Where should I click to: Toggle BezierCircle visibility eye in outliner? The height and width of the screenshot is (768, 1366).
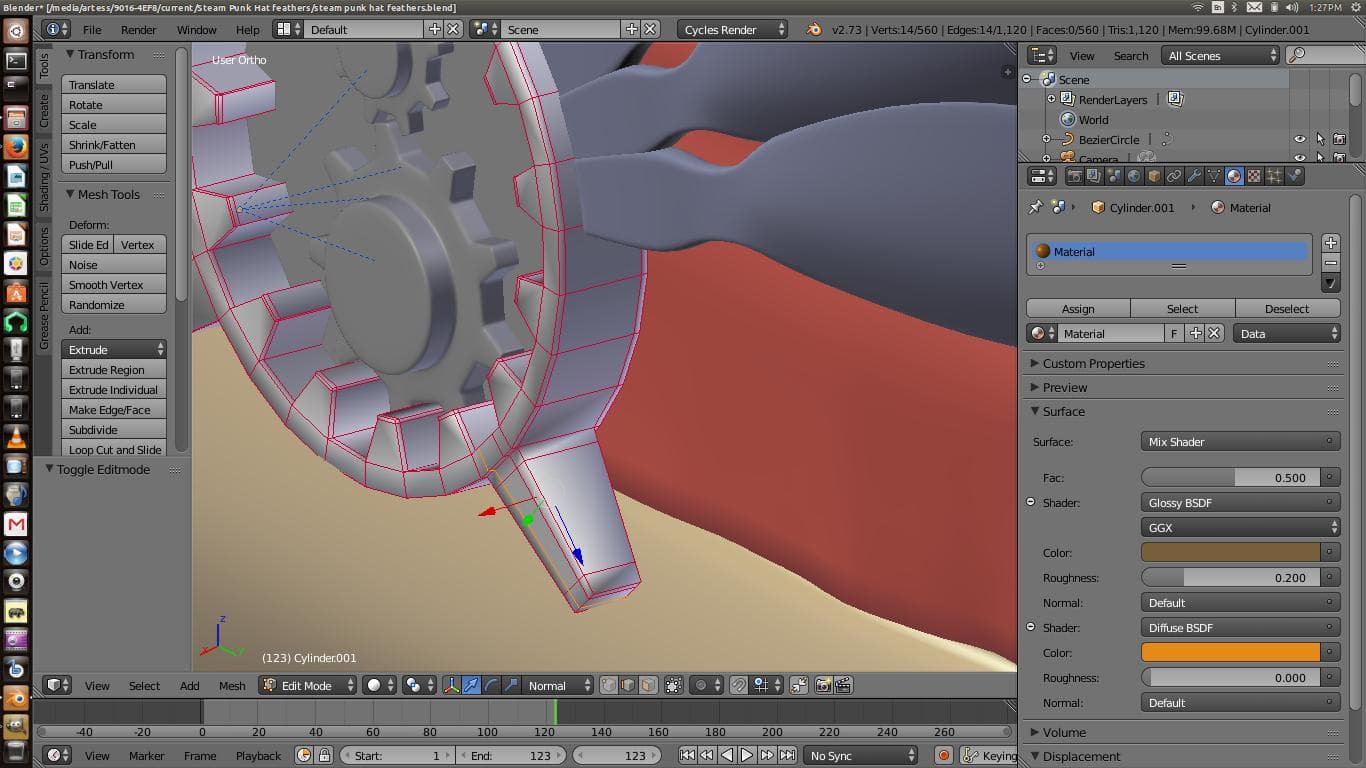click(1298, 140)
